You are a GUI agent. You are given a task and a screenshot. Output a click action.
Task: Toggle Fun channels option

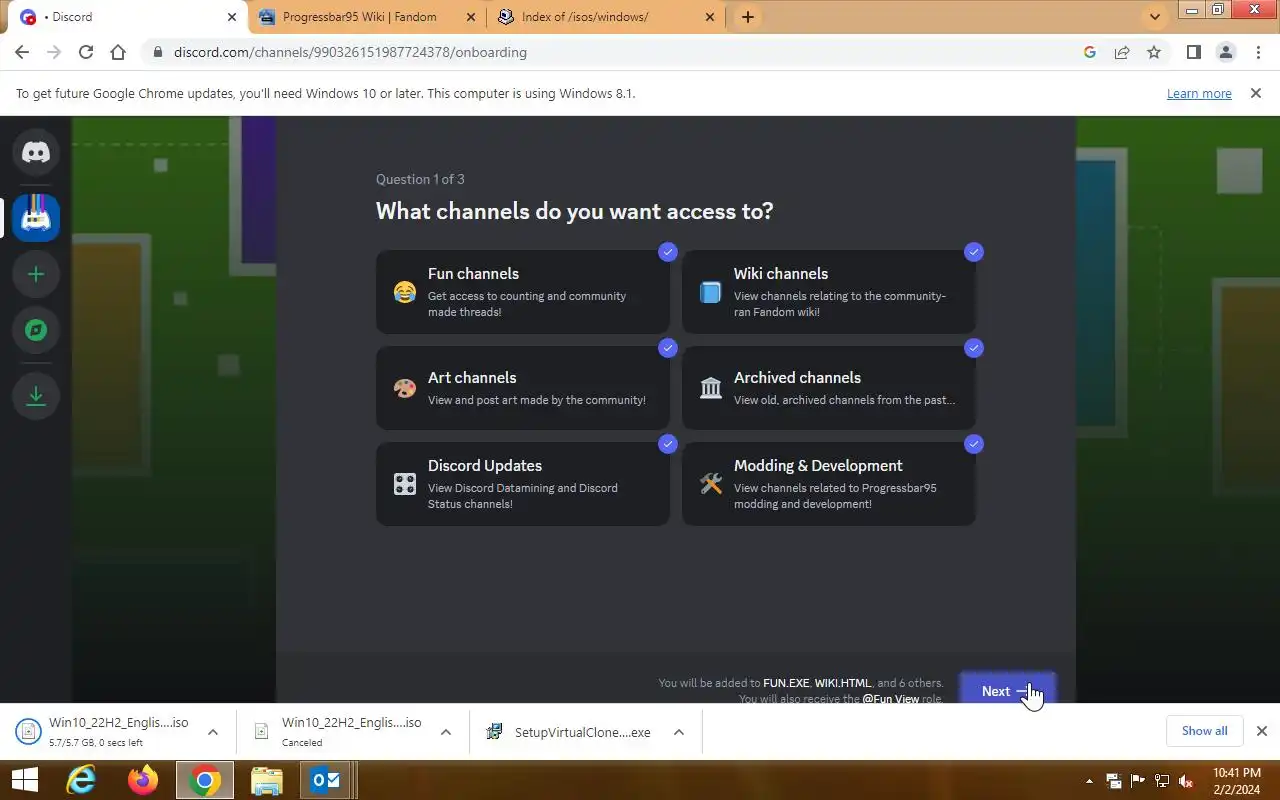[523, 292]
